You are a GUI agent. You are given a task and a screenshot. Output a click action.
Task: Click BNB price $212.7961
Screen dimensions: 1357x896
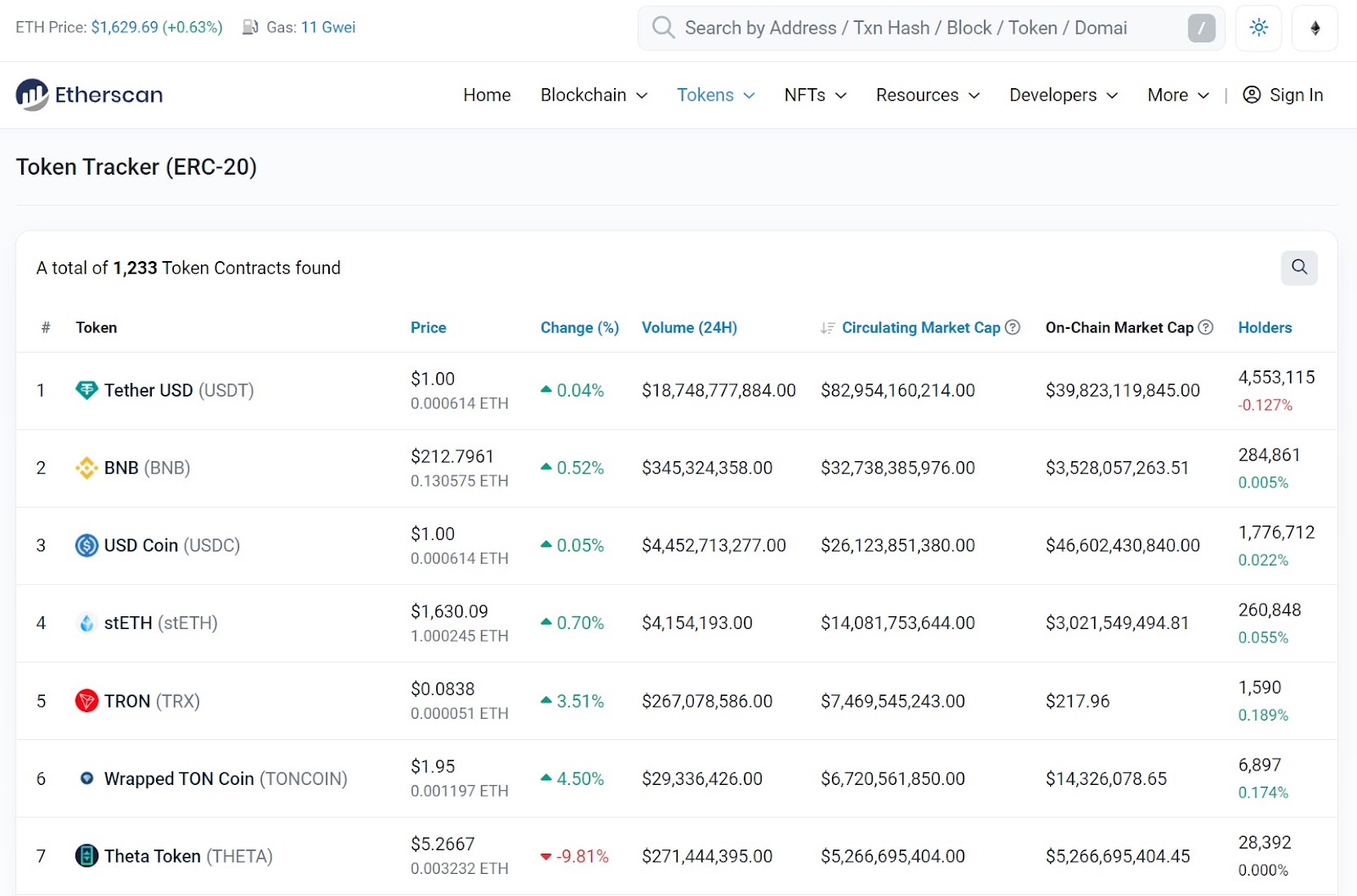tap(452, 456)
